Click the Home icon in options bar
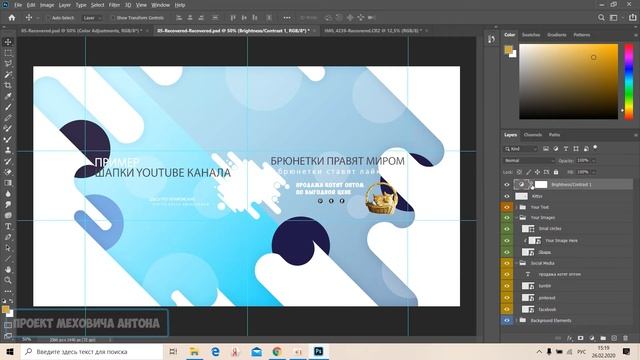Image resolution: width=640 pixels, height=360 pixels. 12,18
